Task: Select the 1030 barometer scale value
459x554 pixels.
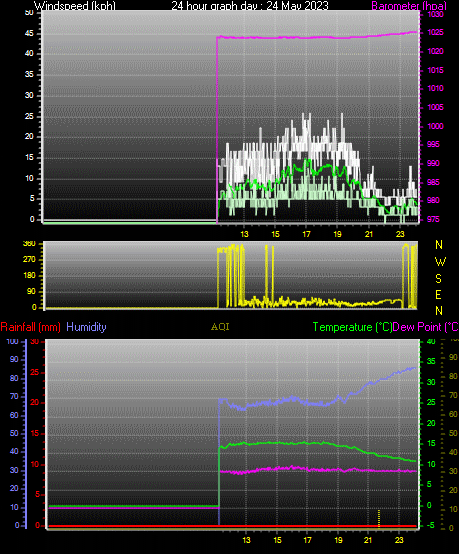Action: click(x=435, y=14)
